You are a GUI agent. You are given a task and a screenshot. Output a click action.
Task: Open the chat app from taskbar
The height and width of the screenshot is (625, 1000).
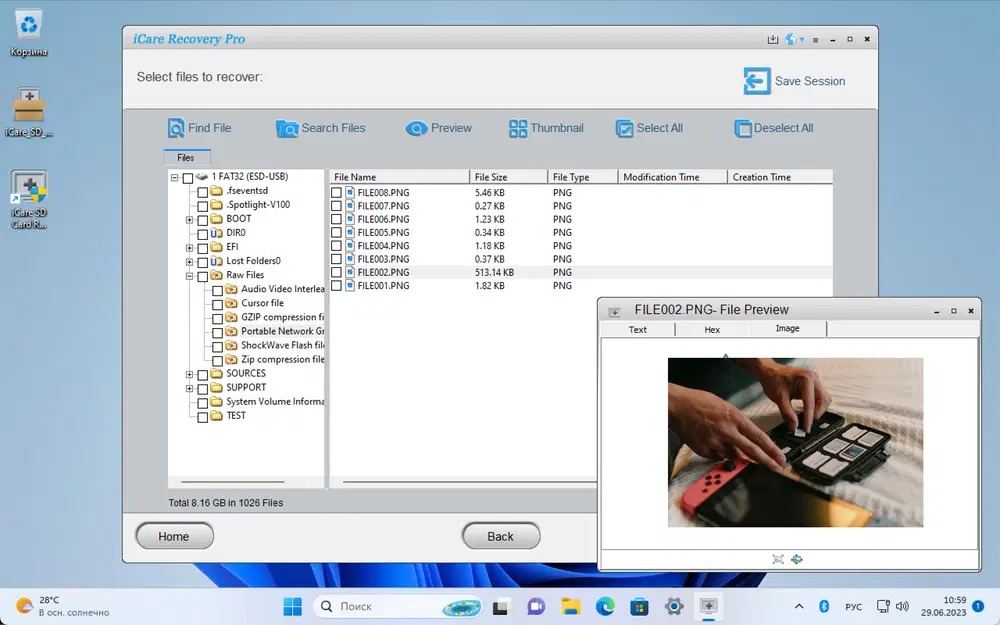click(536, 607)
